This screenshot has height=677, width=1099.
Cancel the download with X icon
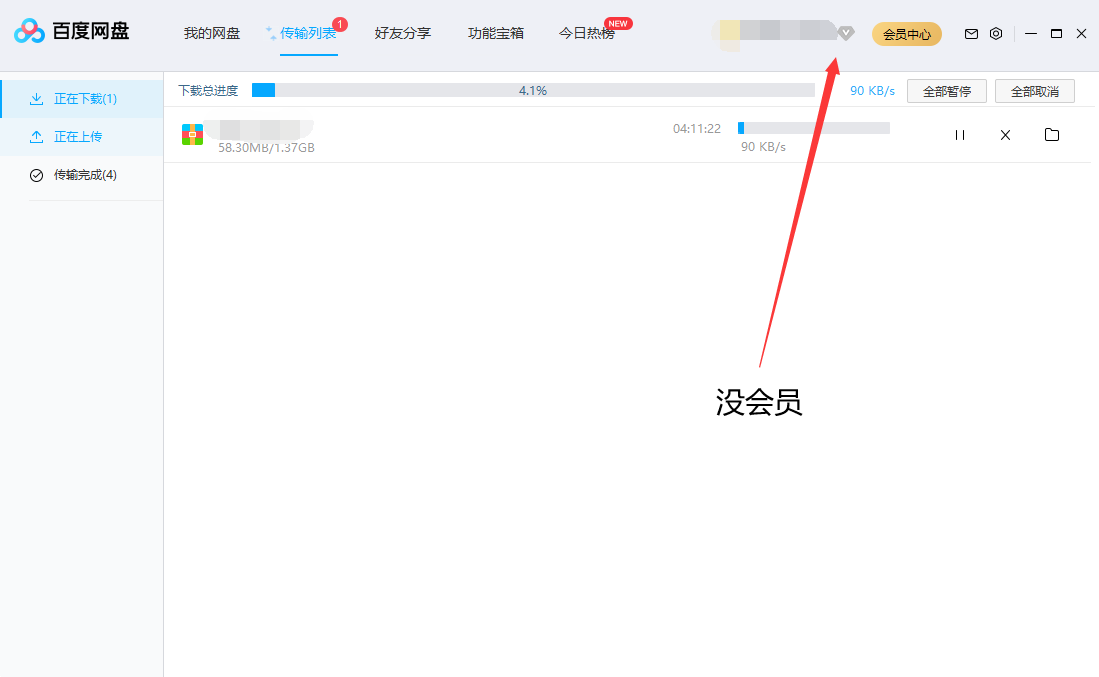click(x=1005, y=135)
